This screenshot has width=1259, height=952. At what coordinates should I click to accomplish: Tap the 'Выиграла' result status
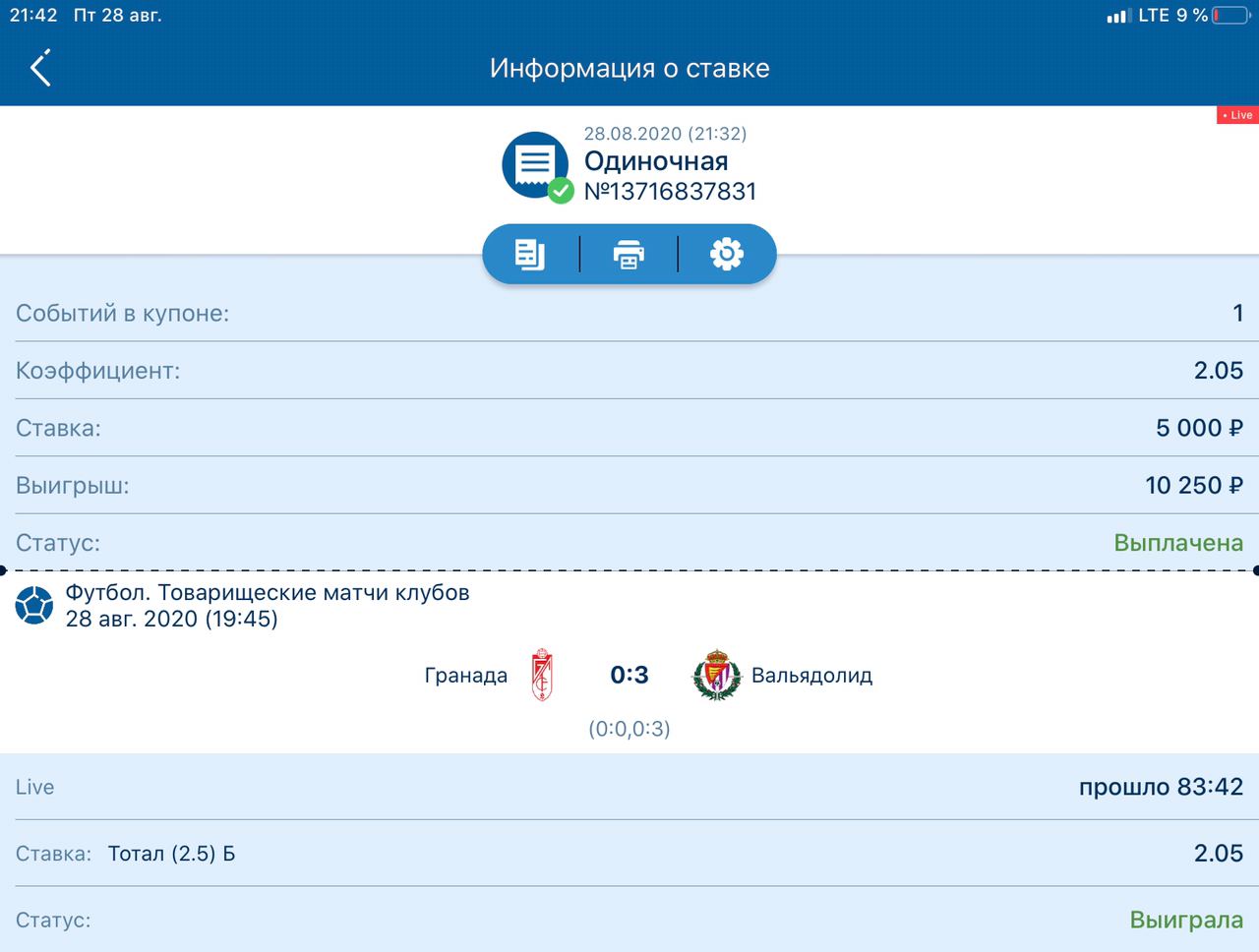pyautogui.click(x=1186, y=921)
